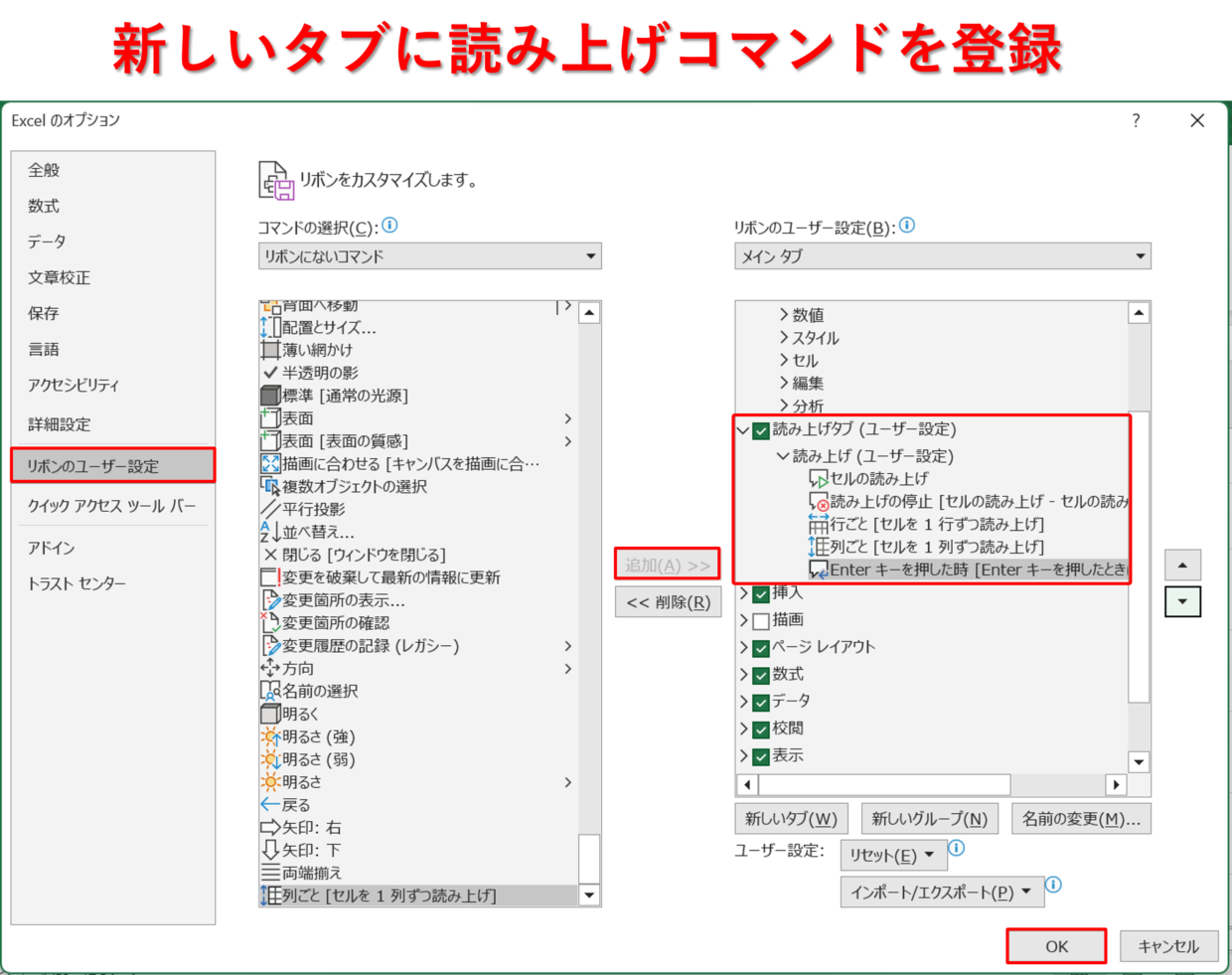Open the メイン タブ dropdown

942,256
